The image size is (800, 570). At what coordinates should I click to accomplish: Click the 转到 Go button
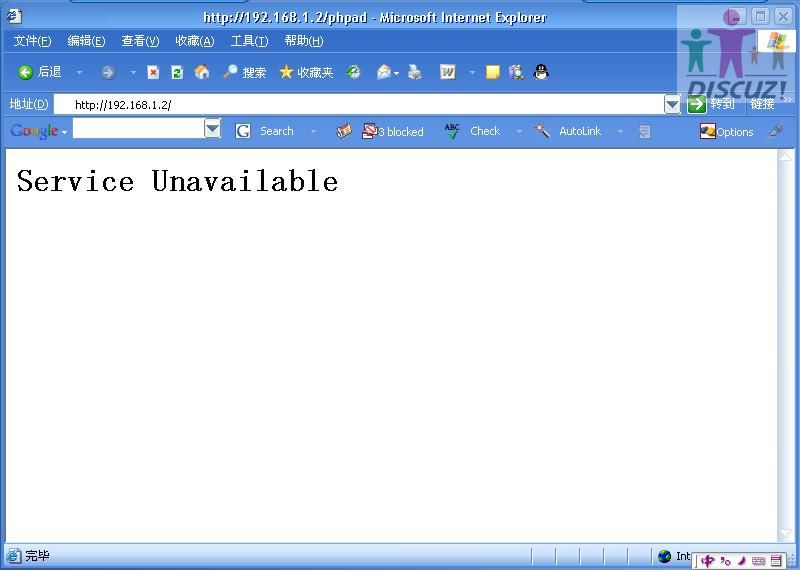(711, 104)
